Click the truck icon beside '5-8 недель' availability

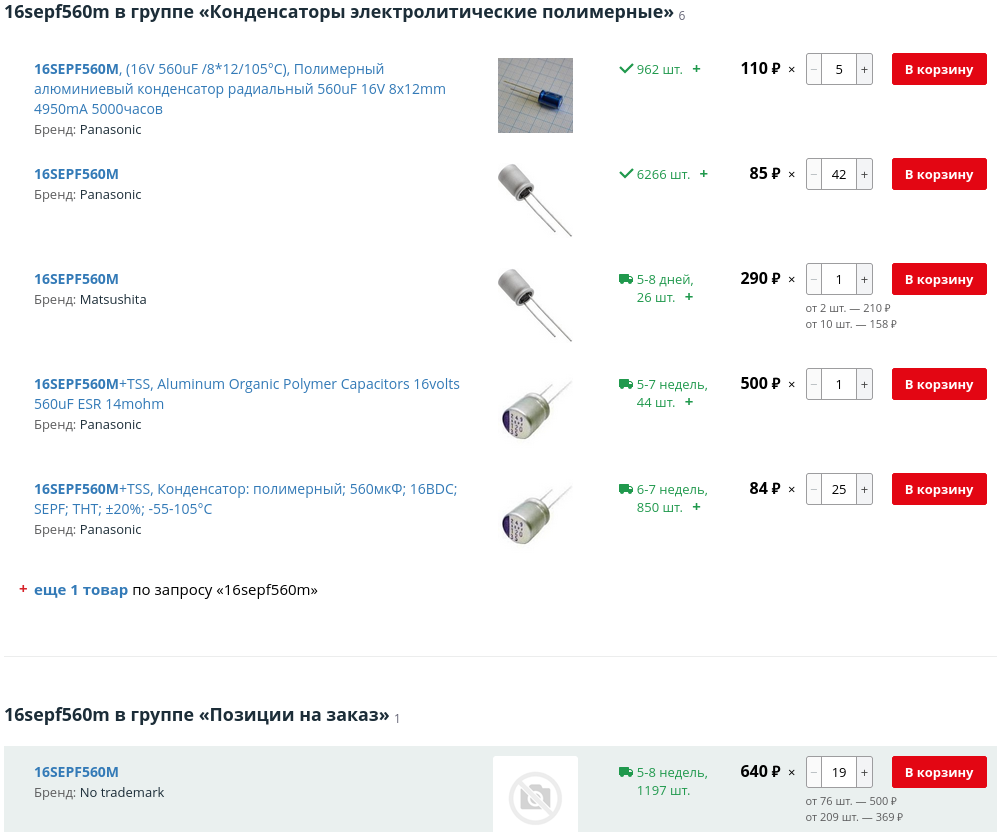click(625, 772)
